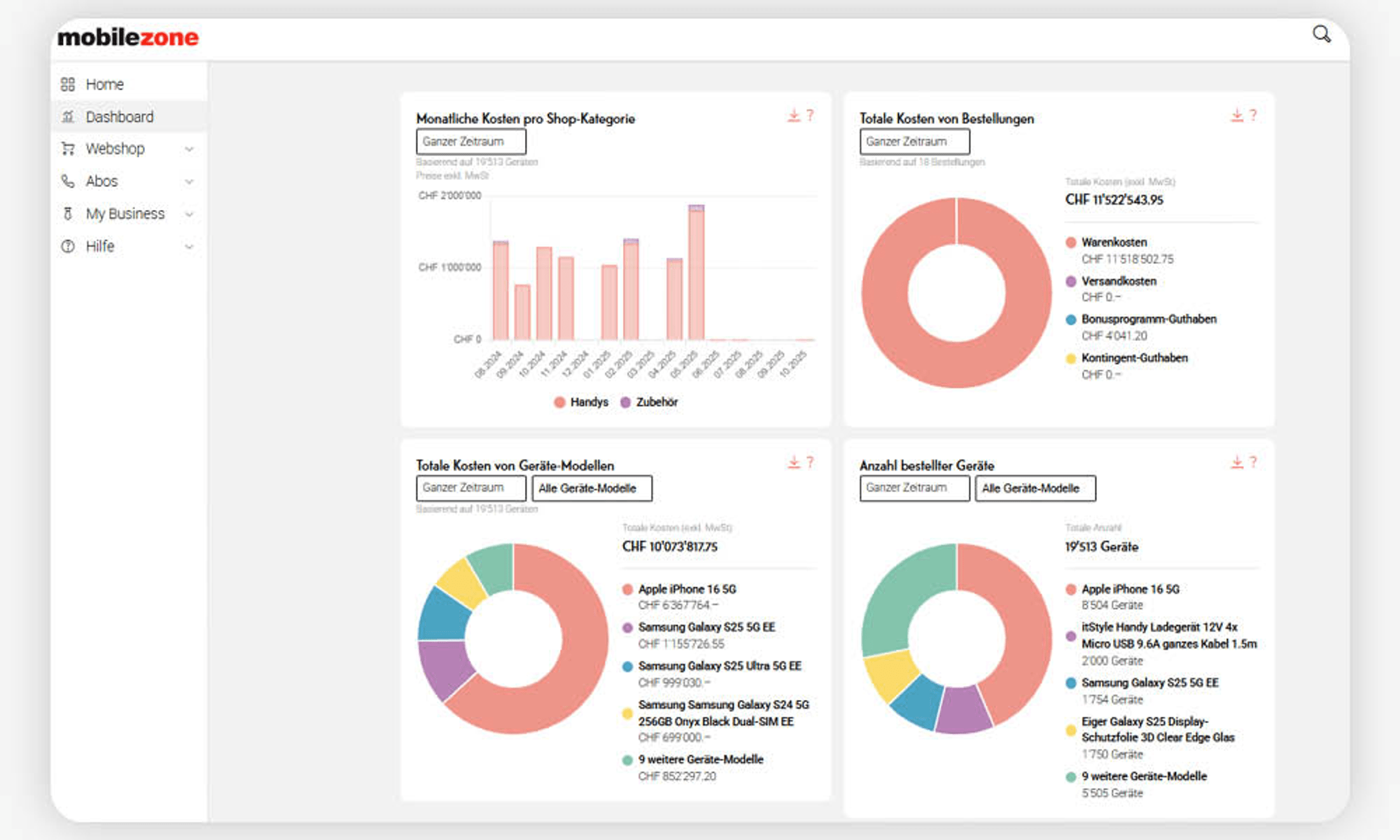Toggle Handys series in bar chart legend
The image size is (1400, 840).
(x=581, y=402)
